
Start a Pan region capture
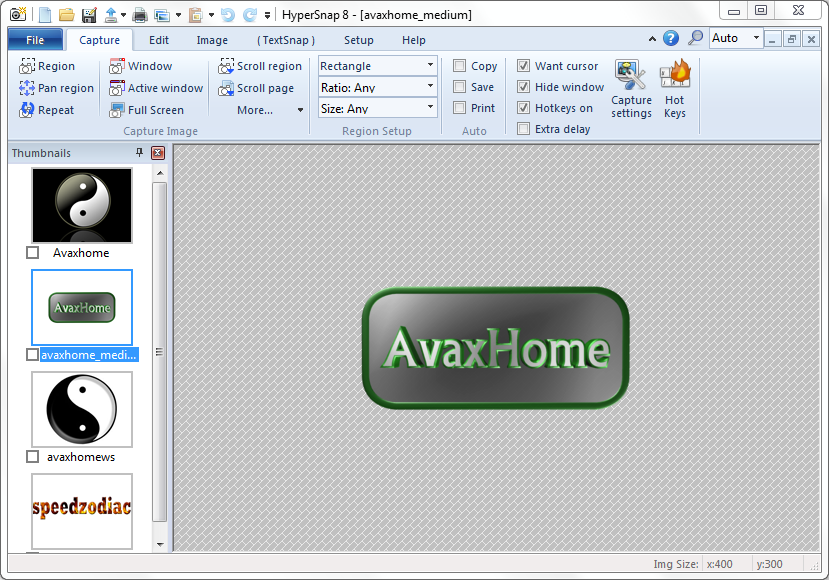coord(57,88)
